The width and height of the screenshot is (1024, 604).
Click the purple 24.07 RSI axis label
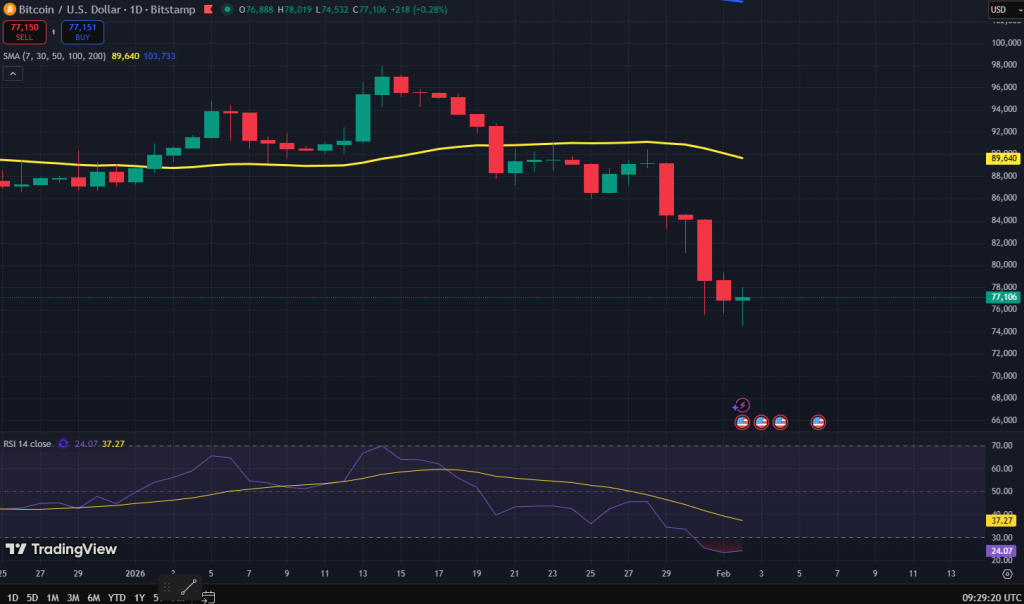1000,551
